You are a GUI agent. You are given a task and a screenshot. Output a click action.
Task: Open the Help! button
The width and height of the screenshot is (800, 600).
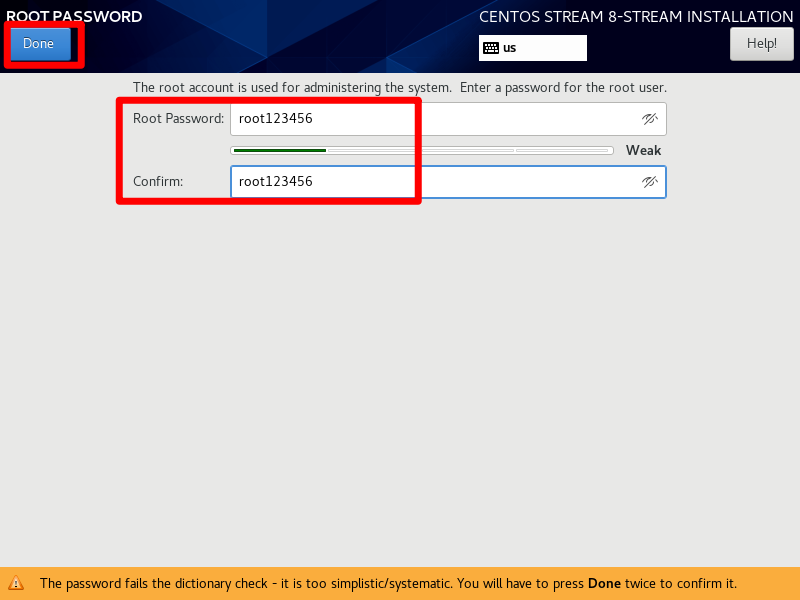pyautogui.click(x=761, y=44)
